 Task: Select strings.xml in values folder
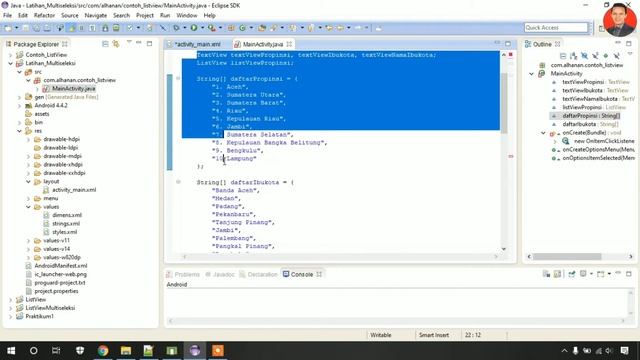[66, 224]
